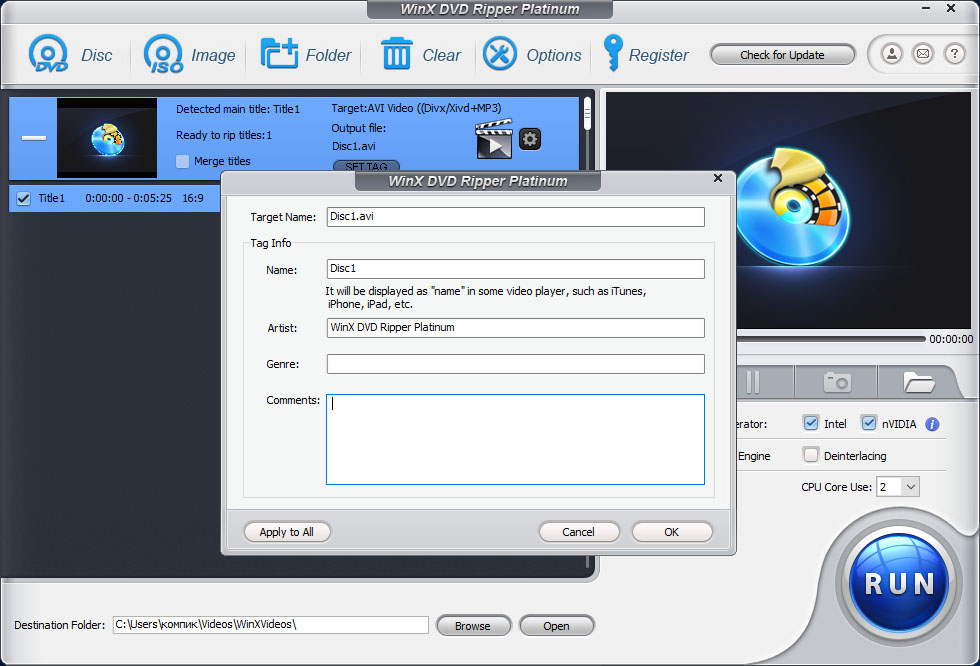Image resolution: width=980 pixels, height=666 pixels.
Task: Click the Folder toolbar label
Action: point(328,56)
